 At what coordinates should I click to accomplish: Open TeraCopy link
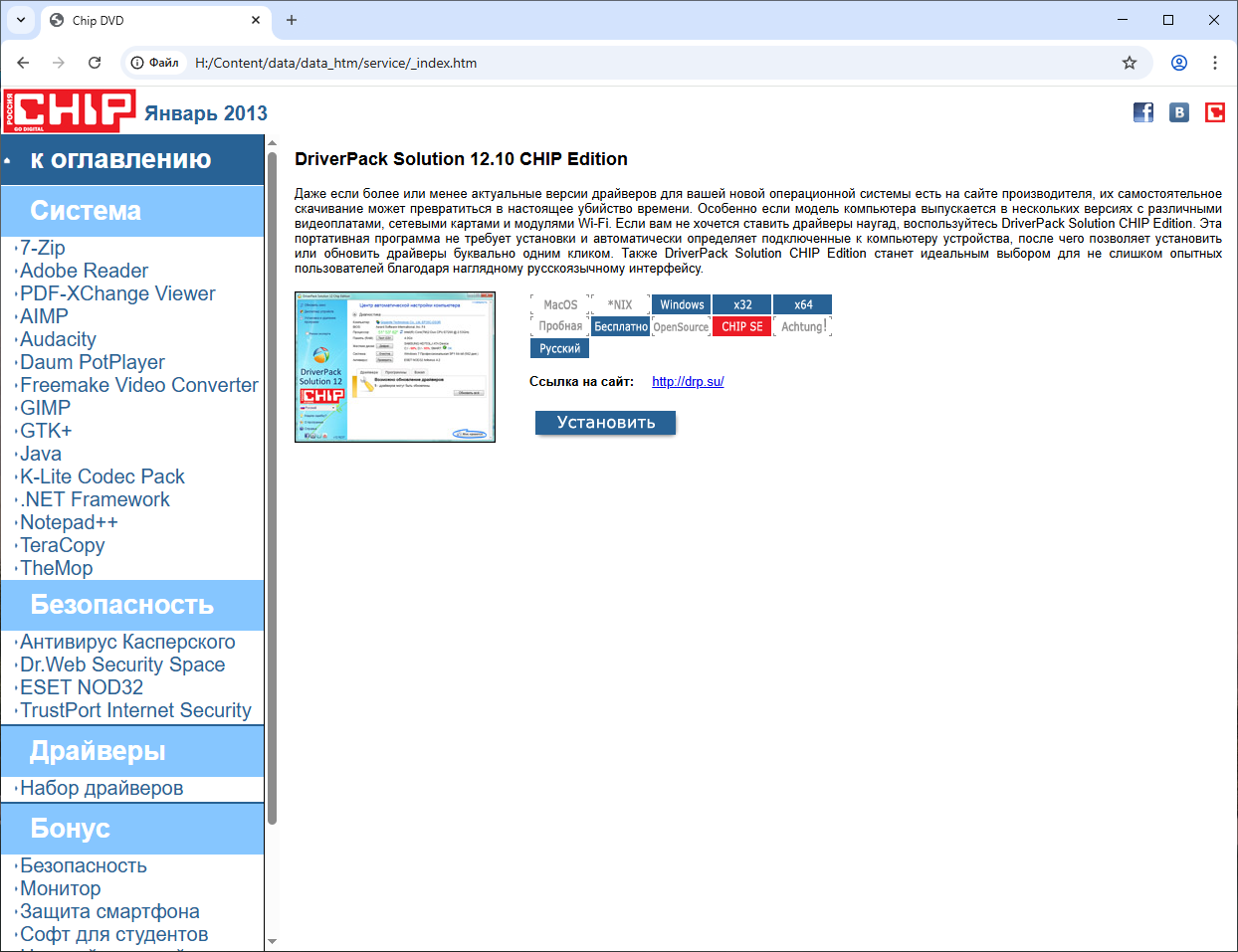click(63, 545)
